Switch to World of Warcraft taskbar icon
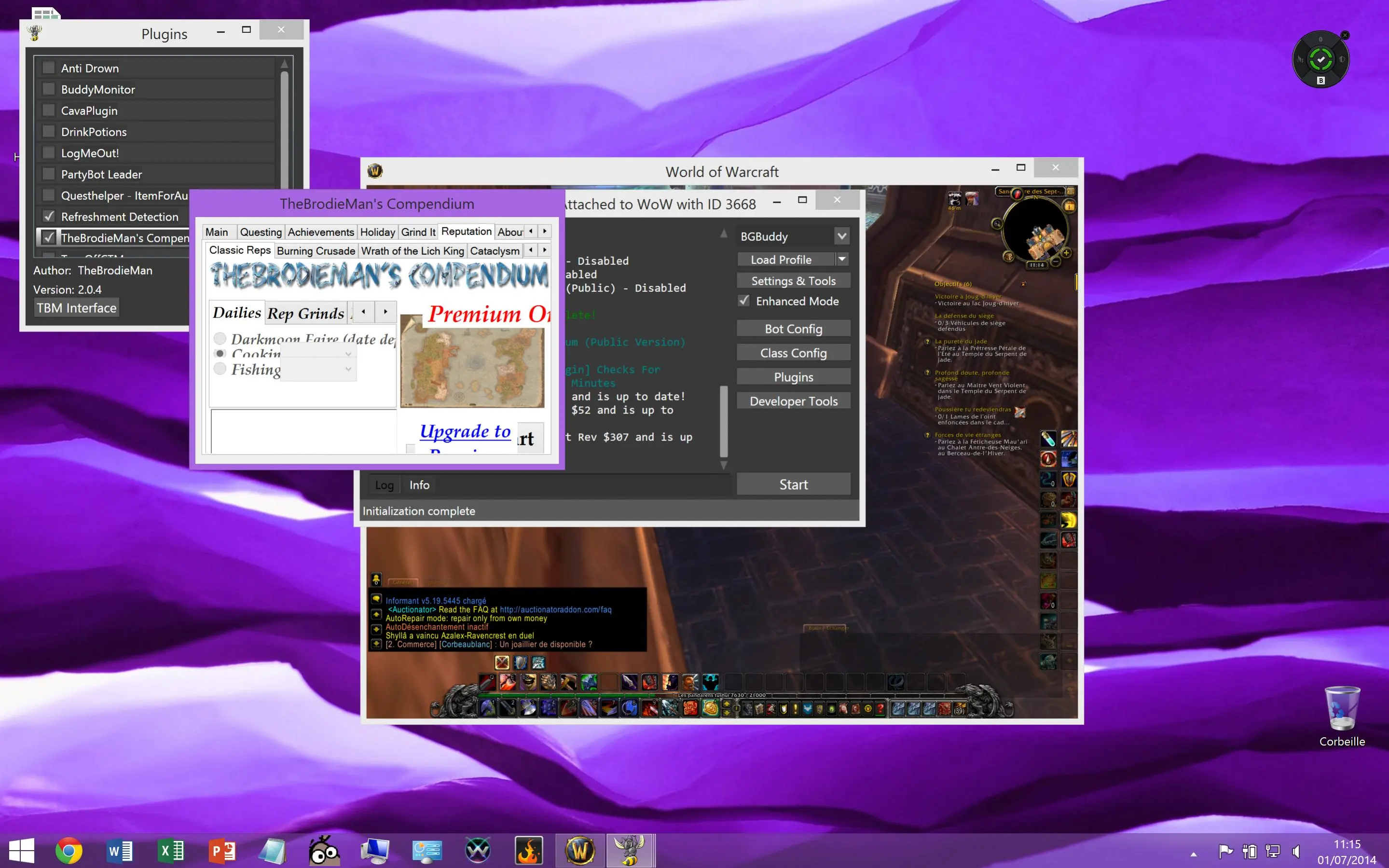 pos(580,851)
